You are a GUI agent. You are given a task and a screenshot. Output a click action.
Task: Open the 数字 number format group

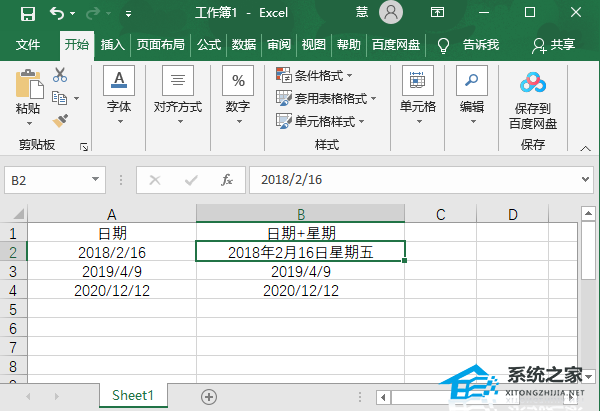(238, 96)
